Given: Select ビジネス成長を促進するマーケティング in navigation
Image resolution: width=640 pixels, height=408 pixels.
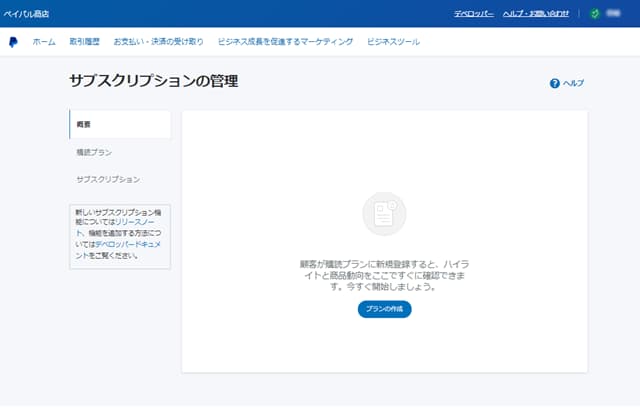Looking at the screenshot, I should [x=285, y=42].
